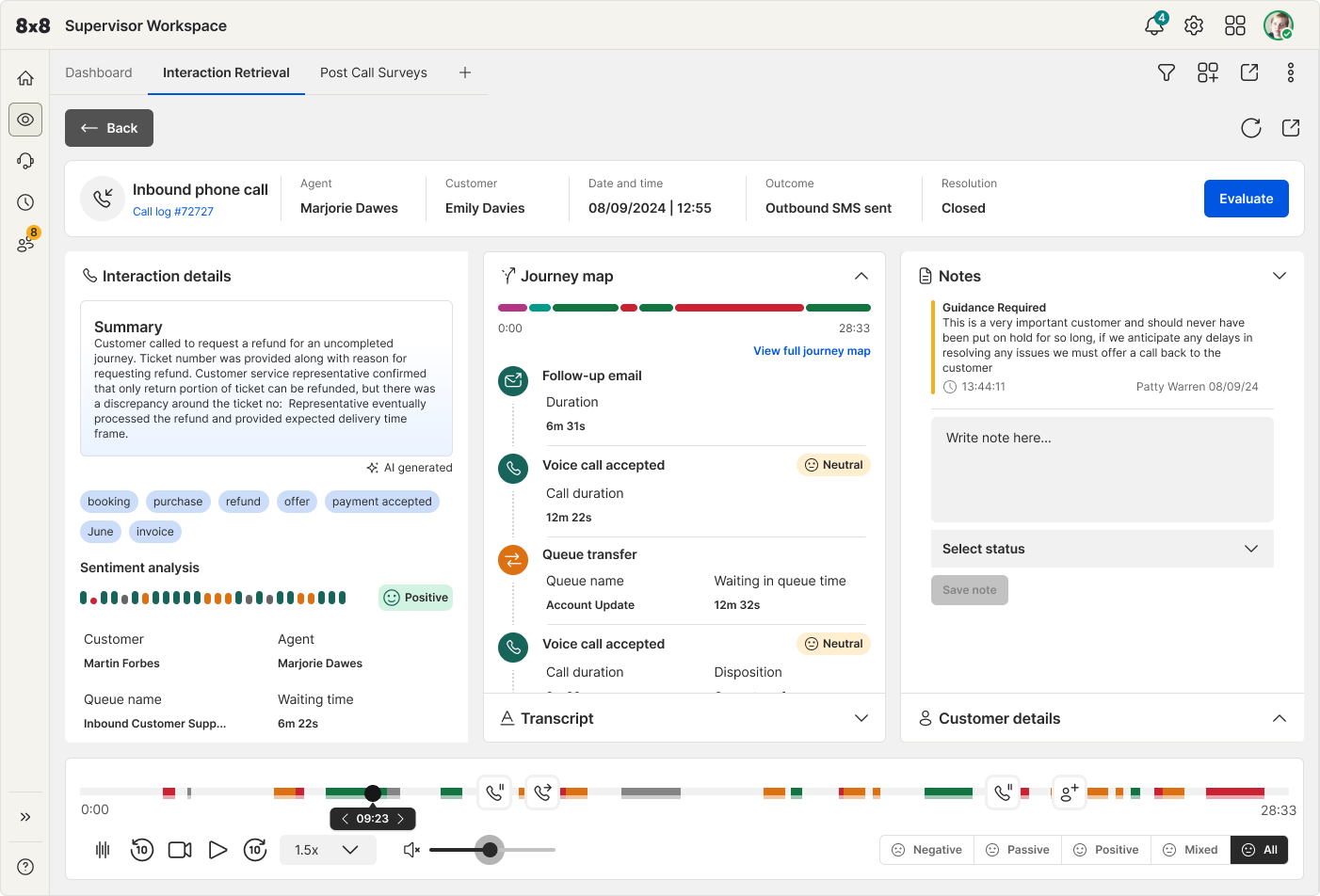Show only Positive sentiment segments
The height and width of the screenshot is (896, 1320).
click(1105, 850)
